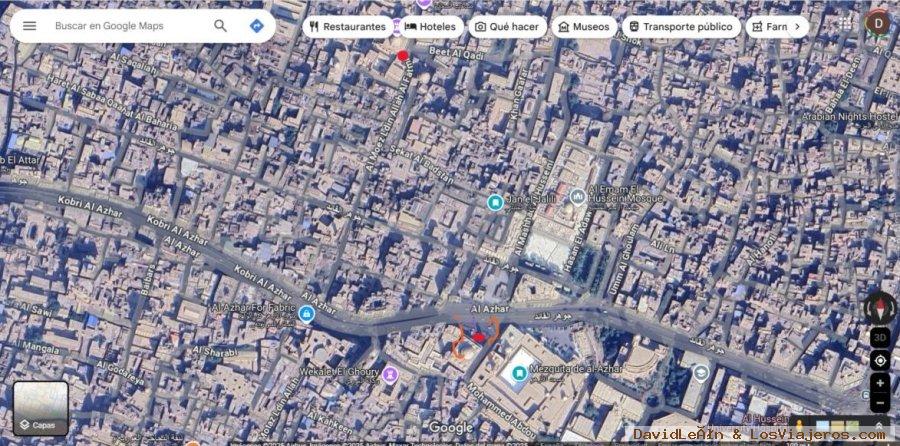Filter by Hoteles chip

tap(430, 26)
